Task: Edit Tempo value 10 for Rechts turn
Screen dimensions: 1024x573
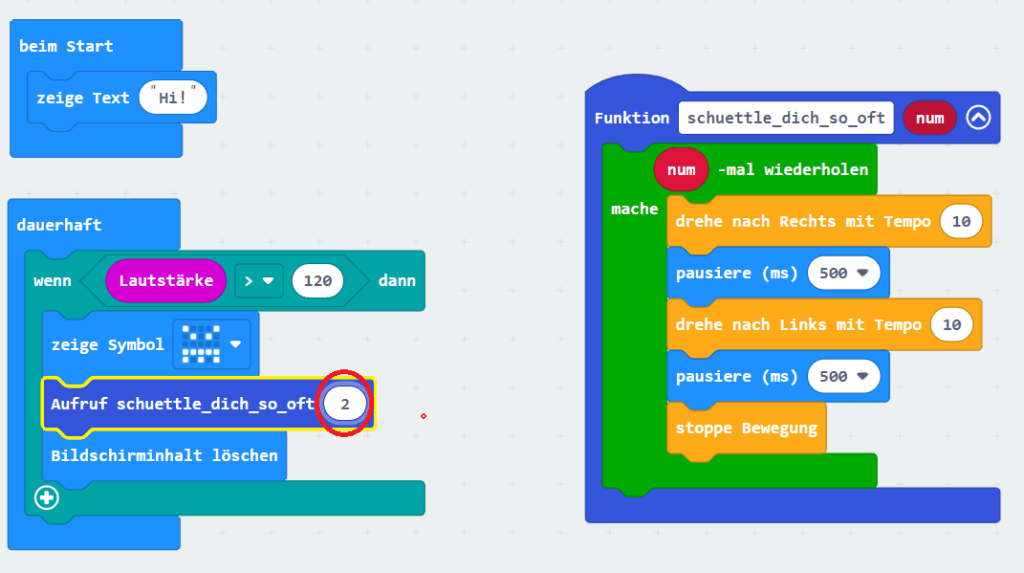Action: coord(961,221)
